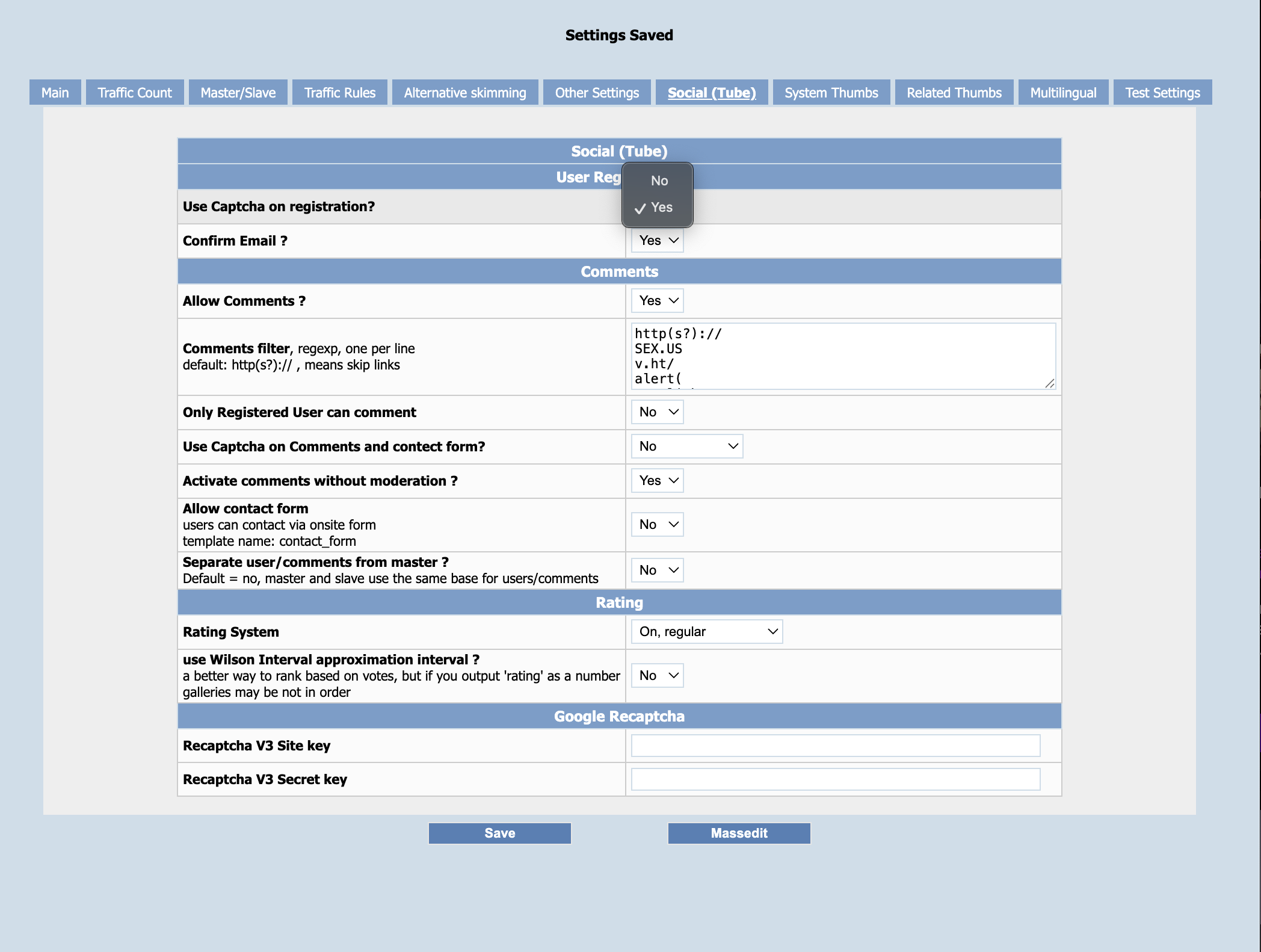1261x952 pixels.
Task: Open the Allow contact form dropdown
Action: 658,525
